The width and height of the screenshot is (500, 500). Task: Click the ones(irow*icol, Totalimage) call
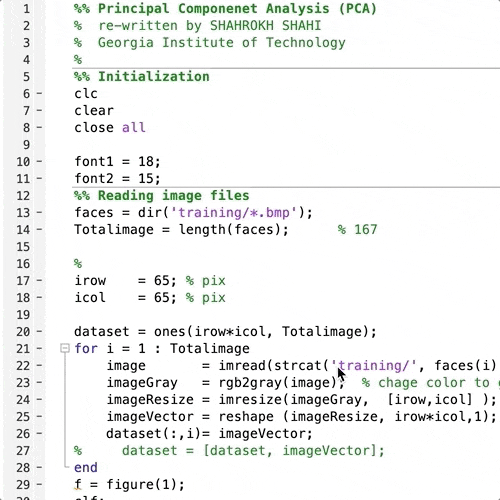click(265, 332)
